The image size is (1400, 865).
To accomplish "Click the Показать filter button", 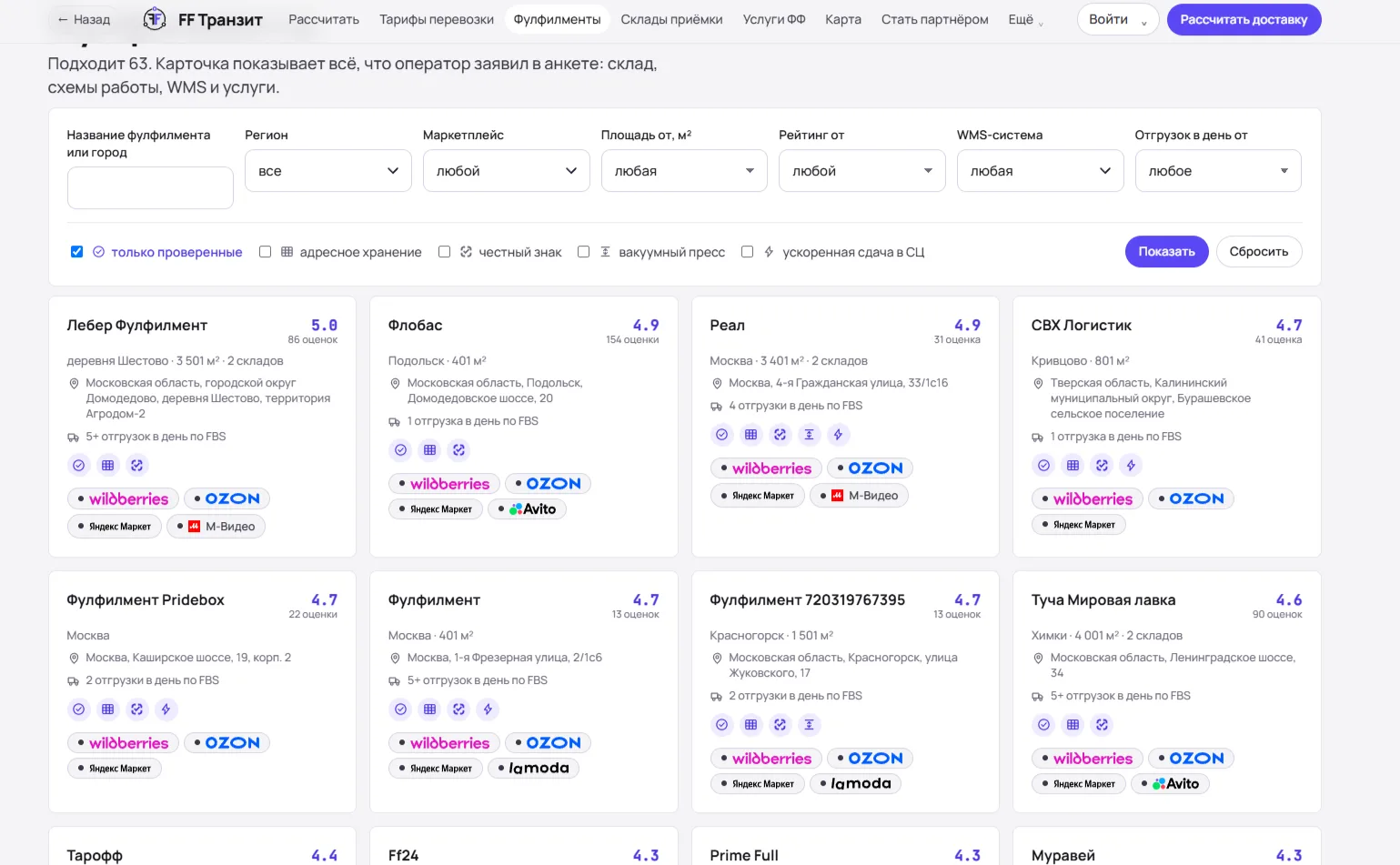I will pos(1167,252).
